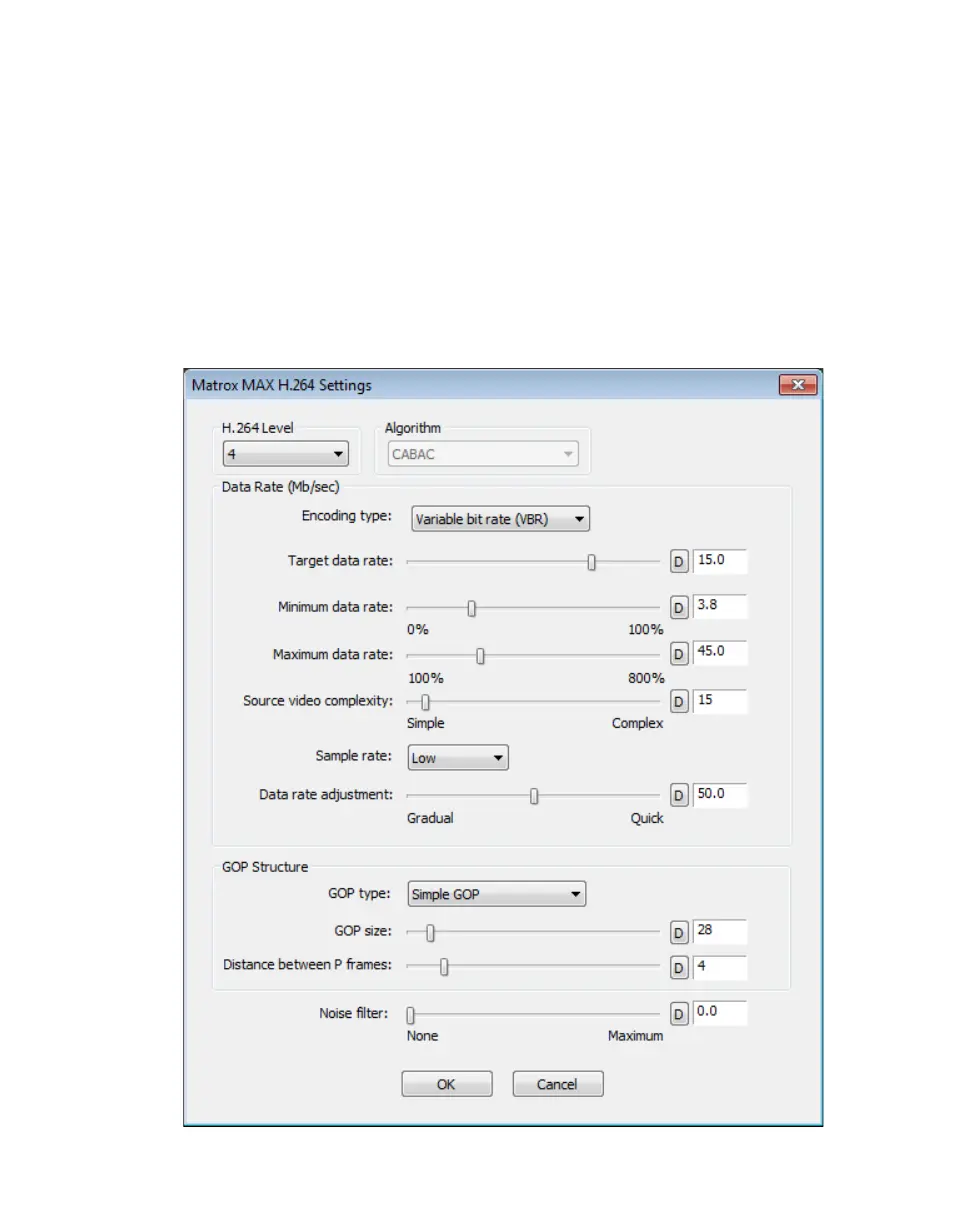Screen dimensions: 972x1224
Task: Click the Maximum data rate value field
Action: coord(719,654)
